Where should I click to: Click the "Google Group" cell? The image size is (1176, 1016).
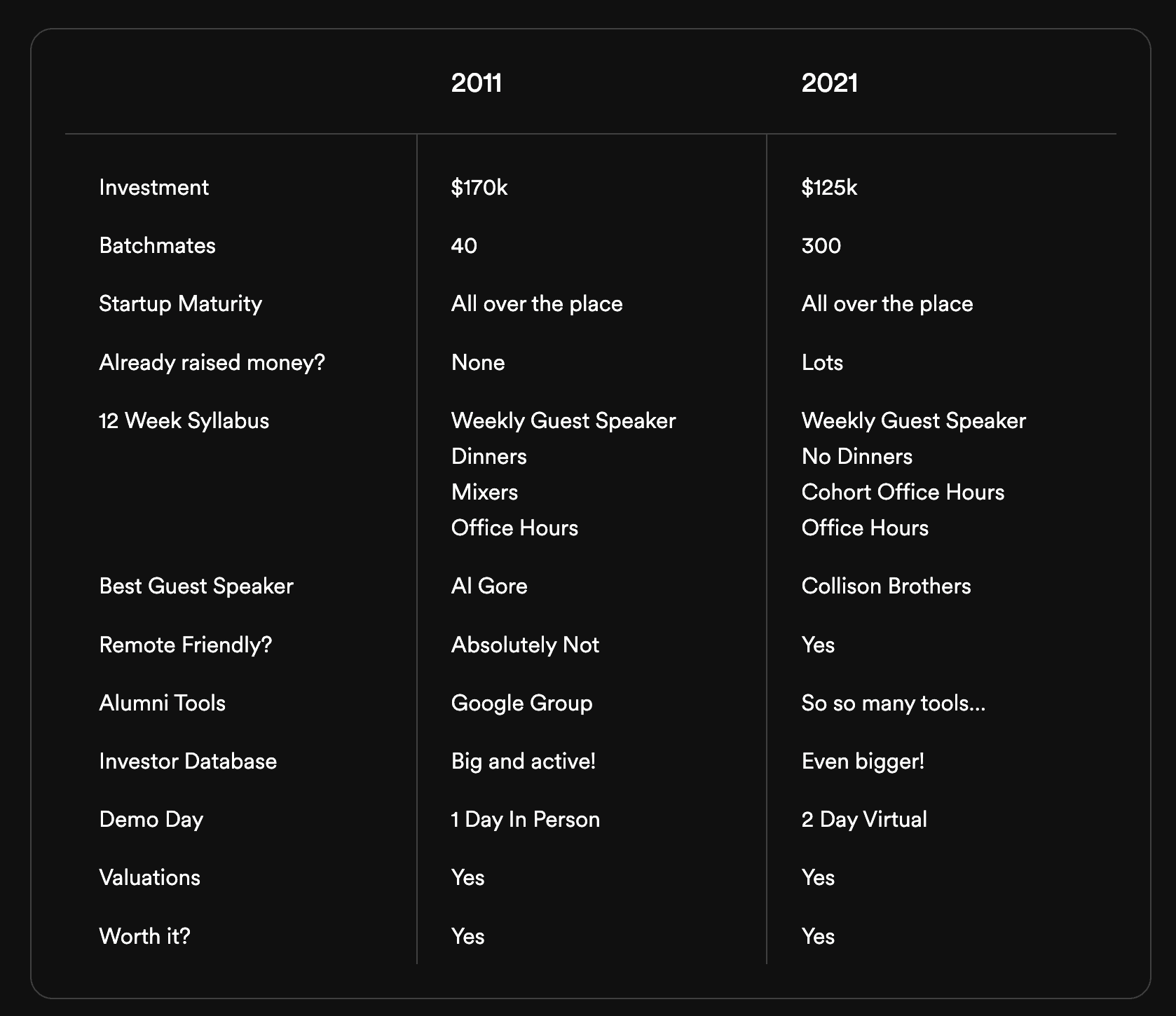(x=521, y=703)
